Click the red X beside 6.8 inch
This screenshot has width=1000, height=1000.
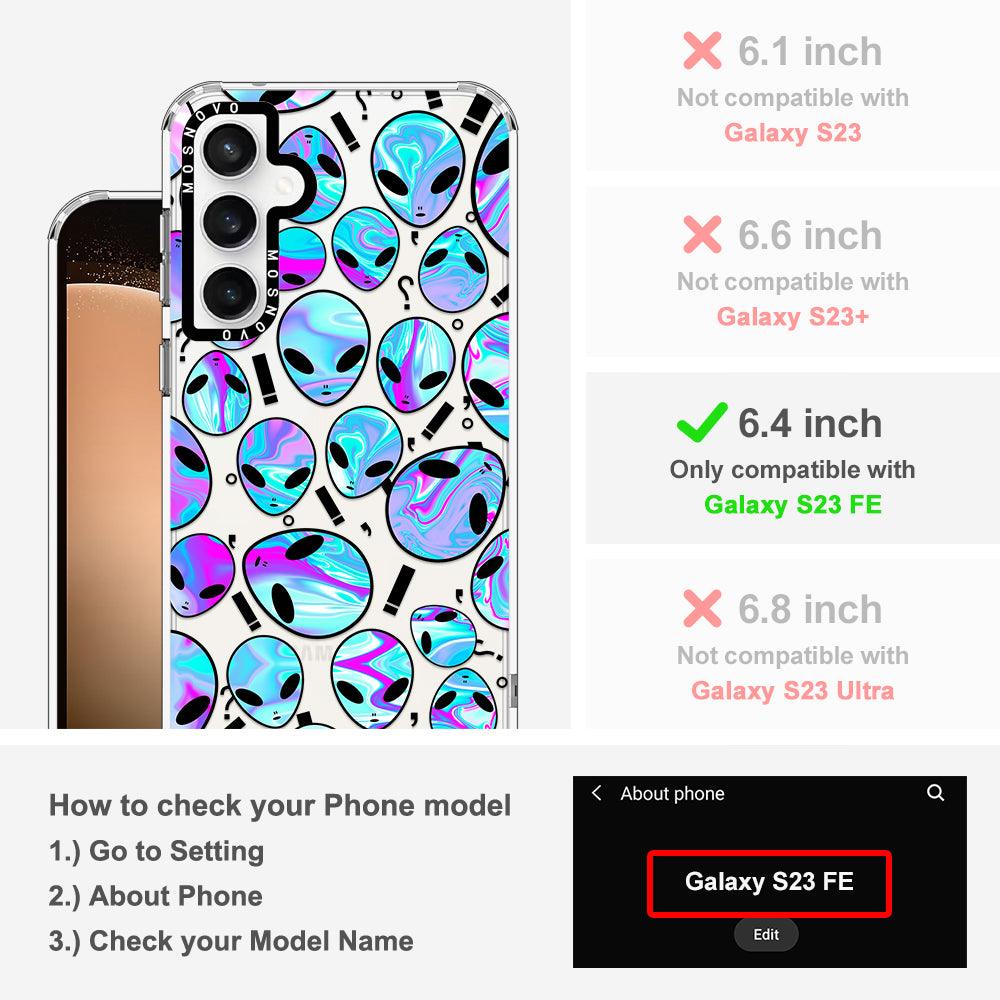(702, 608)
